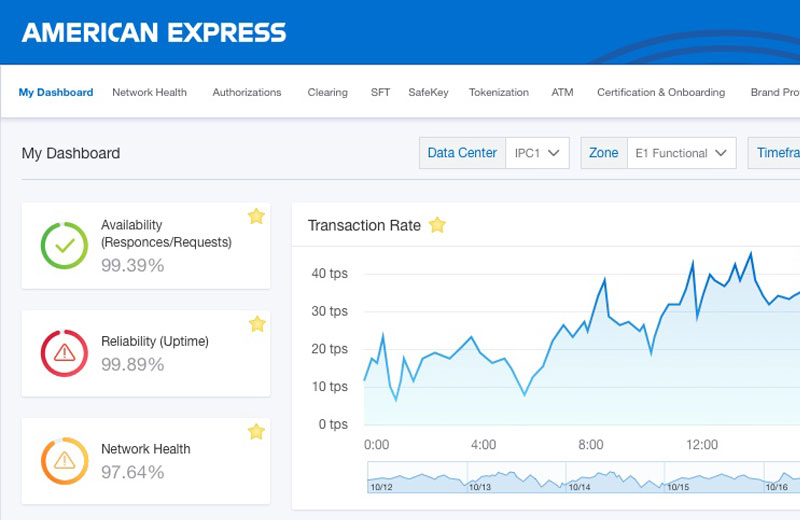This screenshot has width=800, height=520.
Task: Click the 30 tps axis label
Action: coord(330,311)
